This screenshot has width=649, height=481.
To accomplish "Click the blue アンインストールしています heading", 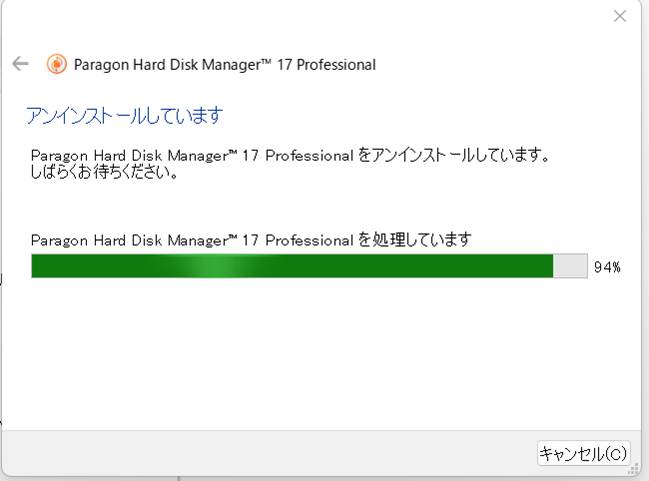I will pos(124,116).
